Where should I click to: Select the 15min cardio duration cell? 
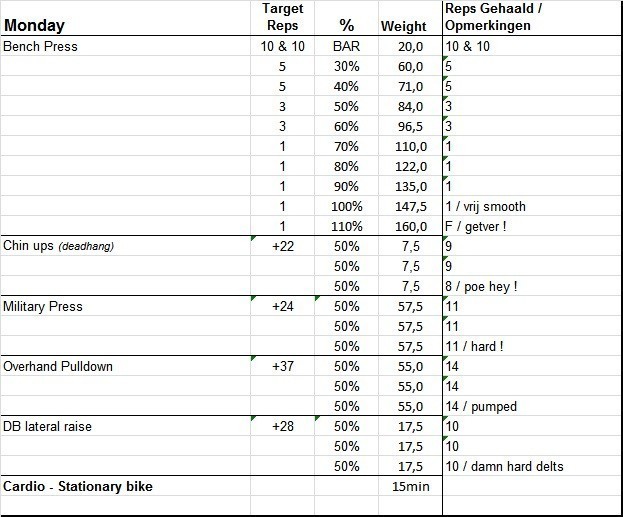point(409,486)
